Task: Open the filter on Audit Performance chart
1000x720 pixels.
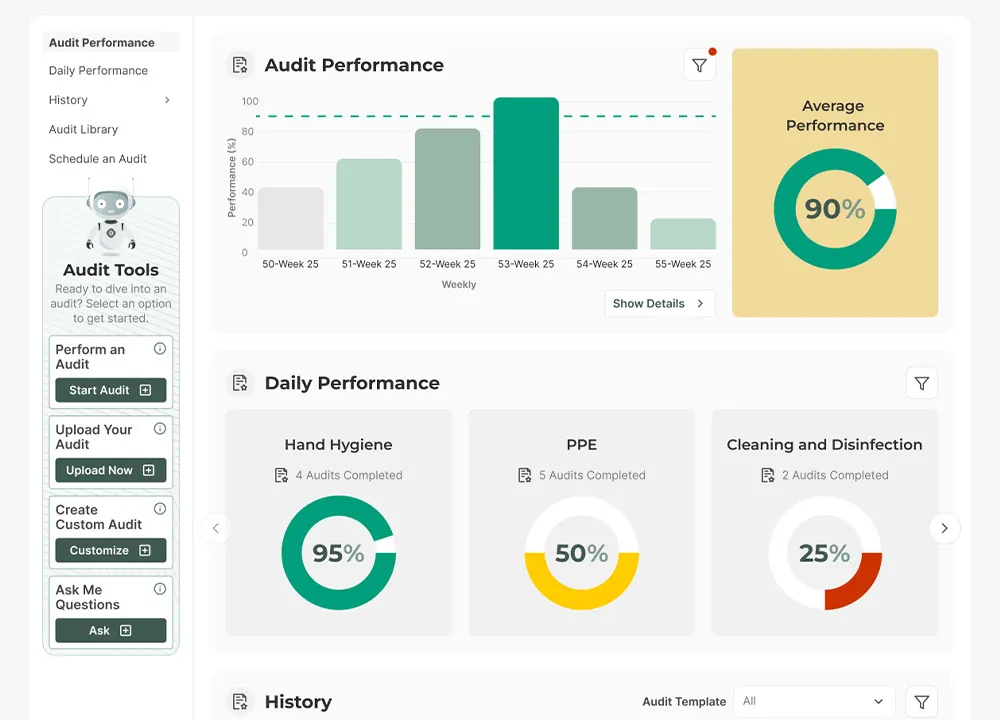Action: (x=699, y=63)
